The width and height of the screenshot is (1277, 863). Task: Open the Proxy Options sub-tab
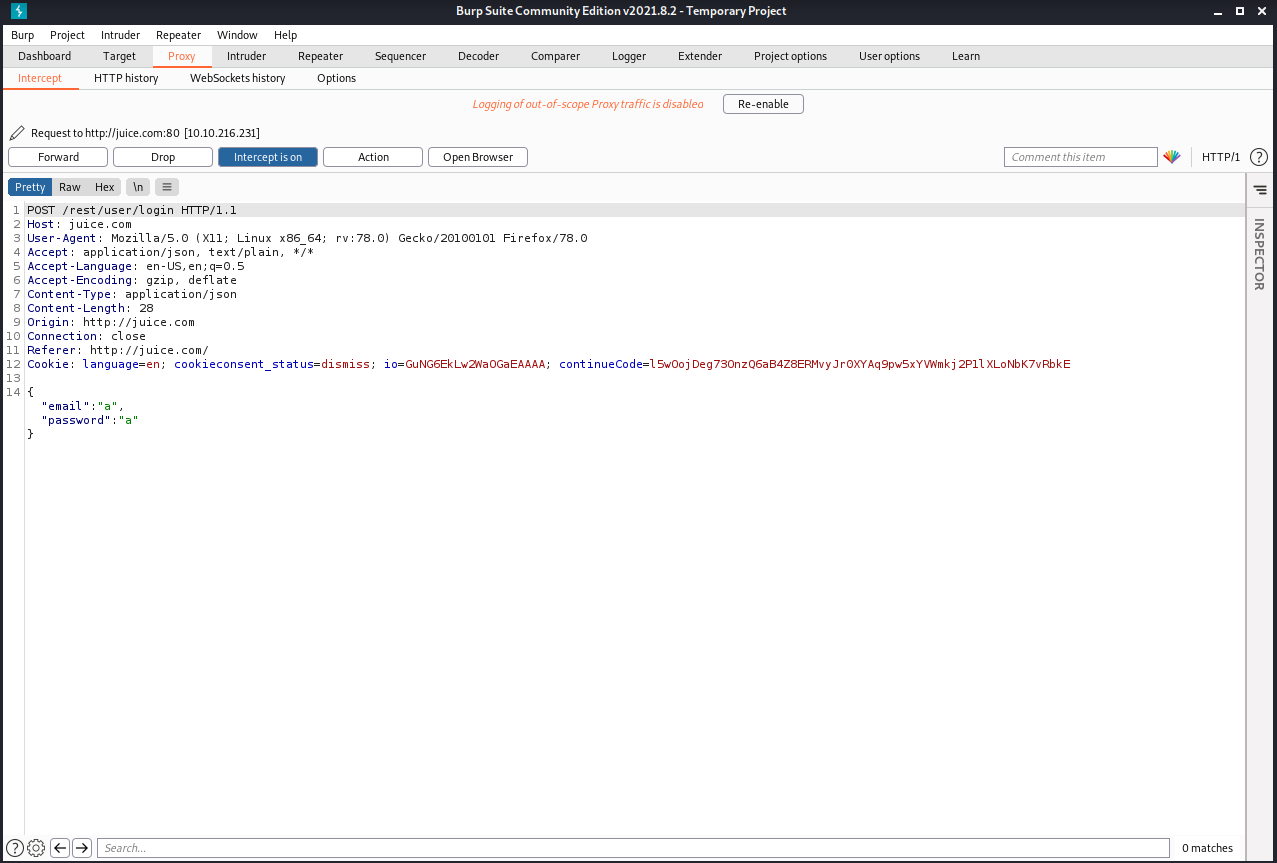click(x=336, y=78)
